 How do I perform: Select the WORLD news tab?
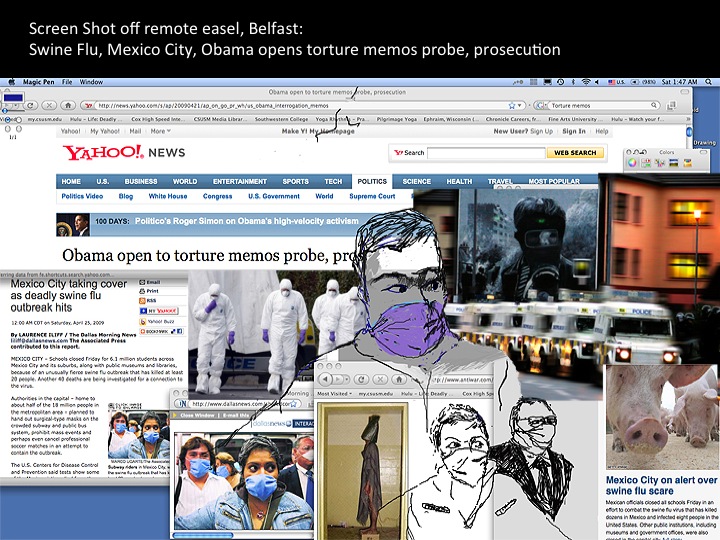click(x=185, y=181)
